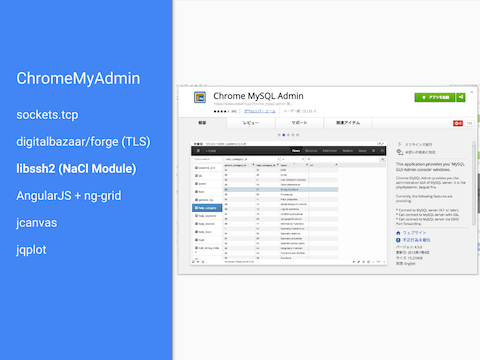
Task: Click the digitalbazaar/forge (TLS) text
Action: (83, 142)
